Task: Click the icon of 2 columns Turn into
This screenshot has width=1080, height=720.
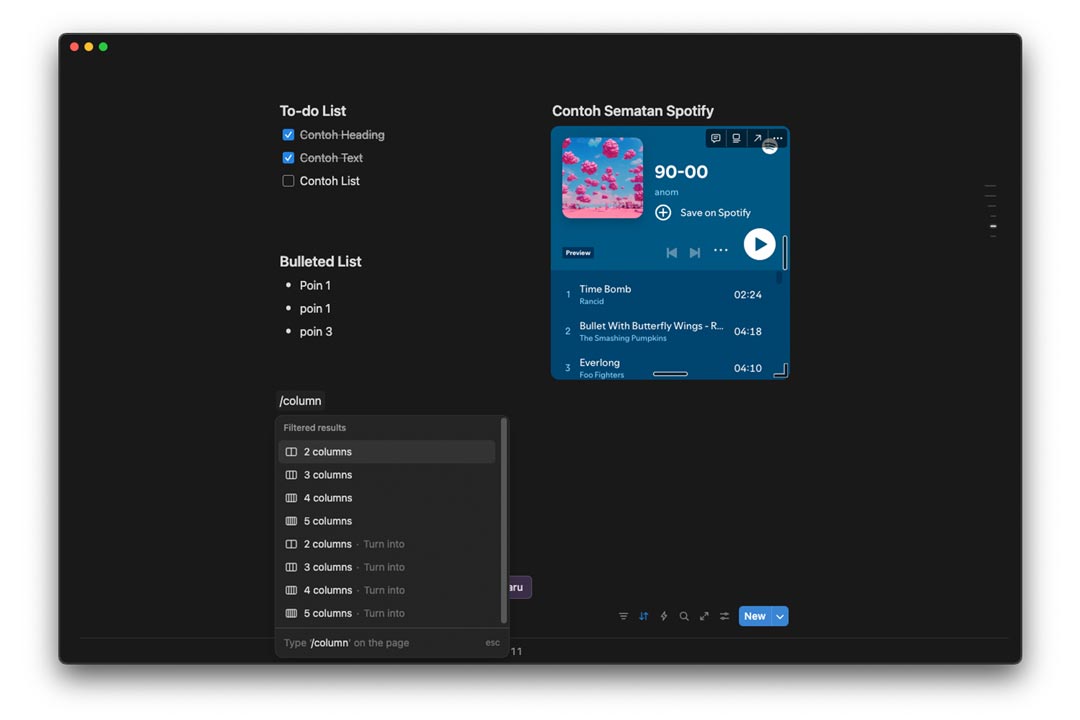Action: coord(291,544)
